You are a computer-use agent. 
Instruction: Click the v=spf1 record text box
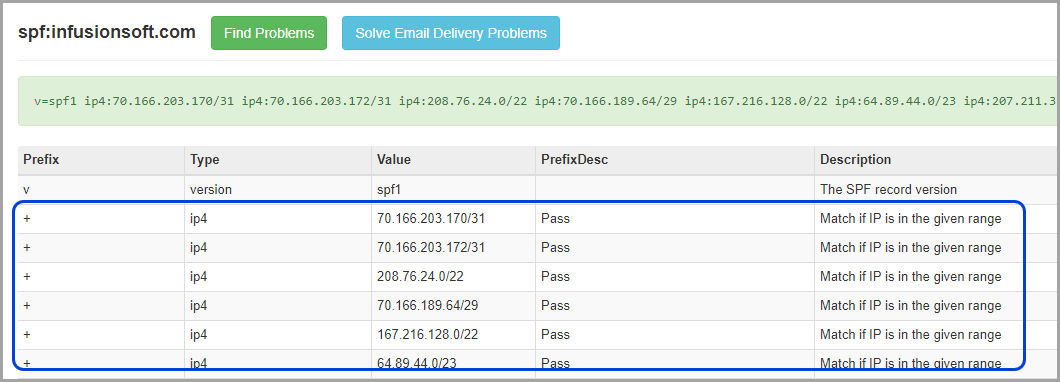click(x=538, y=101)
